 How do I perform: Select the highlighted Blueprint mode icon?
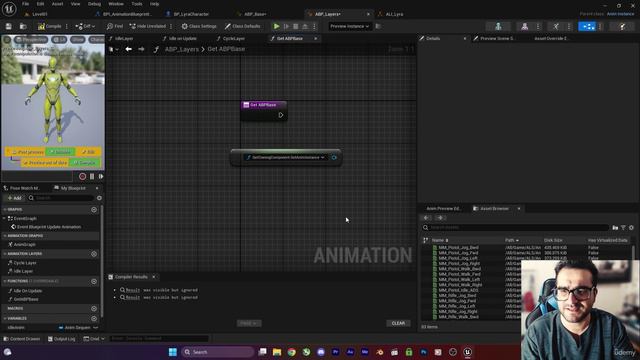pos(587,26)
